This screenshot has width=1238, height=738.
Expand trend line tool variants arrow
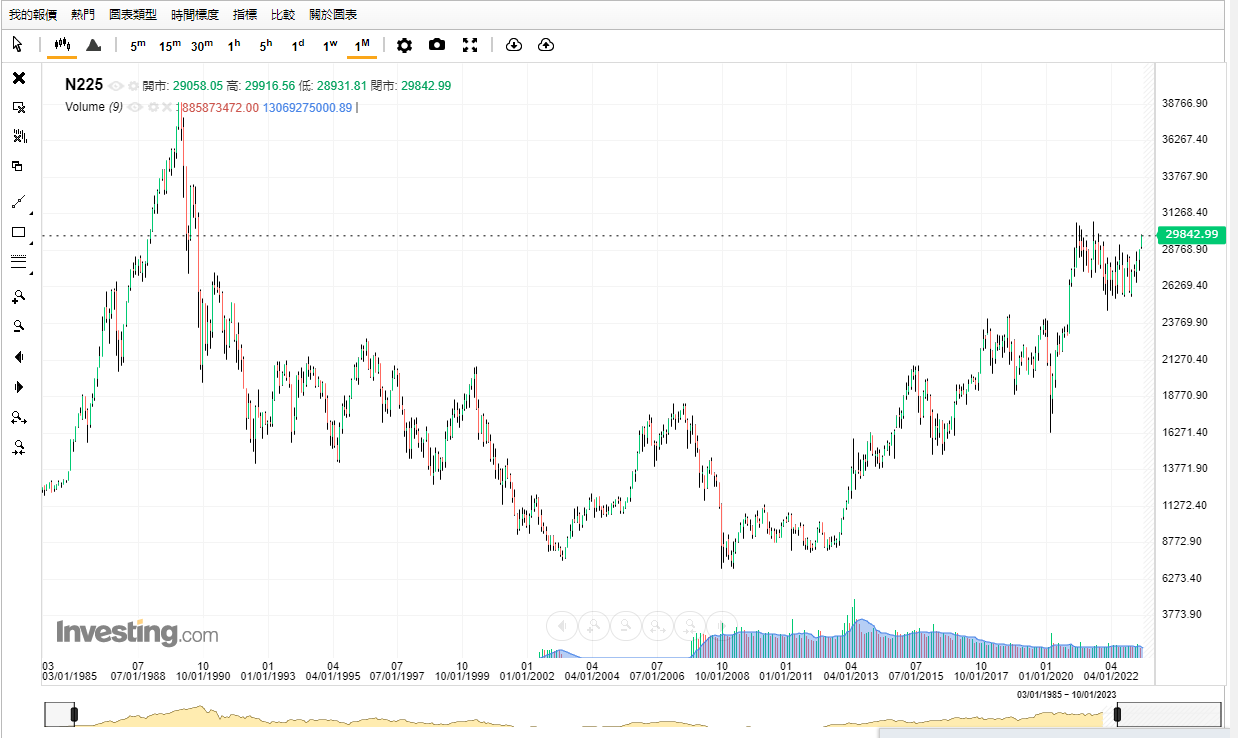coord(31,213)
